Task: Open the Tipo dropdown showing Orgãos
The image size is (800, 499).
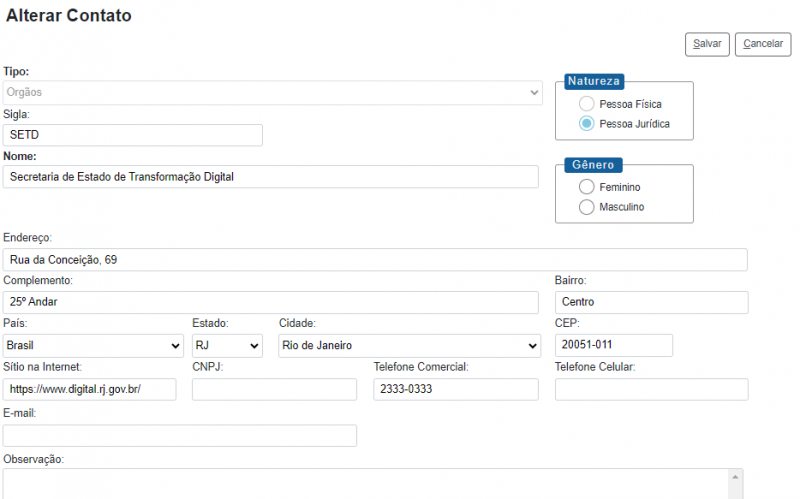Action: click(272, 92)
